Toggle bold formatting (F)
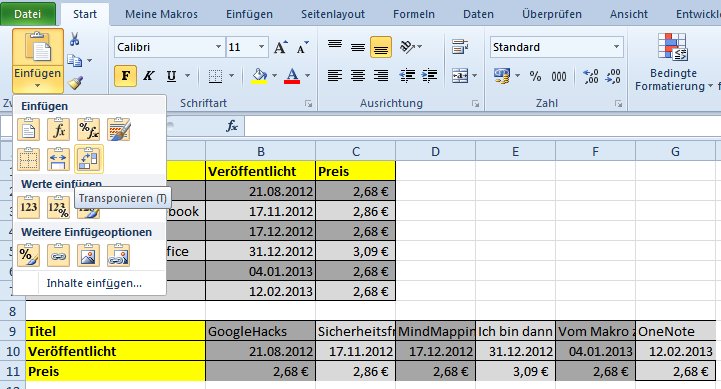The image size is (721, 389). 126,76
